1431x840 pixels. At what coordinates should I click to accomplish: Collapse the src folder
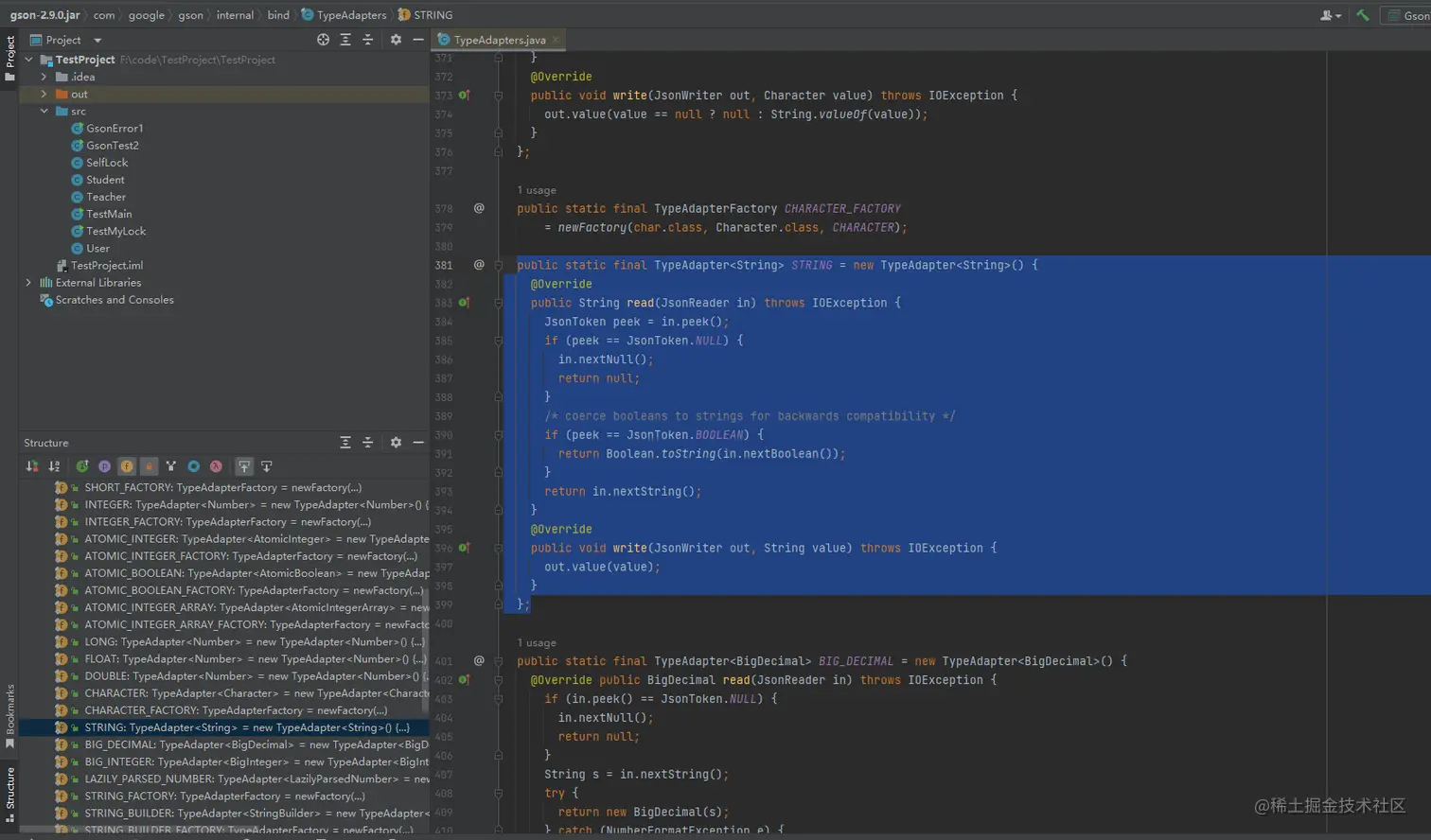44,111
